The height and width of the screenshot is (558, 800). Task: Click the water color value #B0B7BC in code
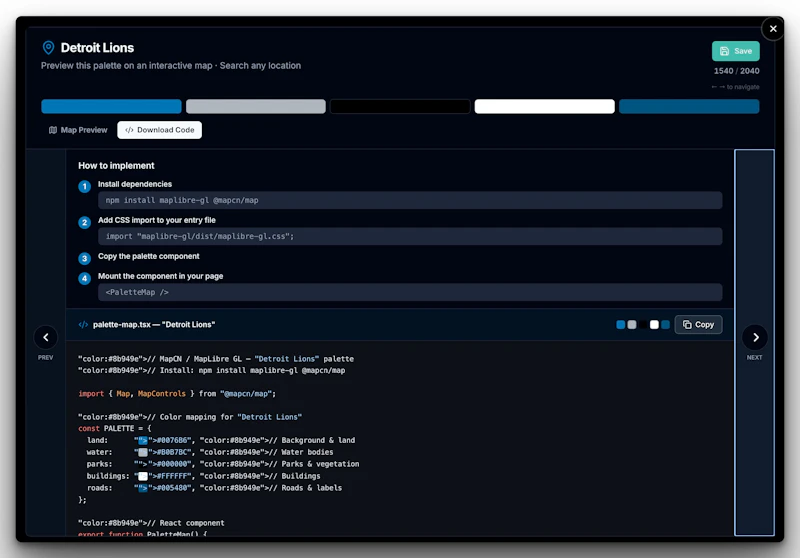pos(172,452)
